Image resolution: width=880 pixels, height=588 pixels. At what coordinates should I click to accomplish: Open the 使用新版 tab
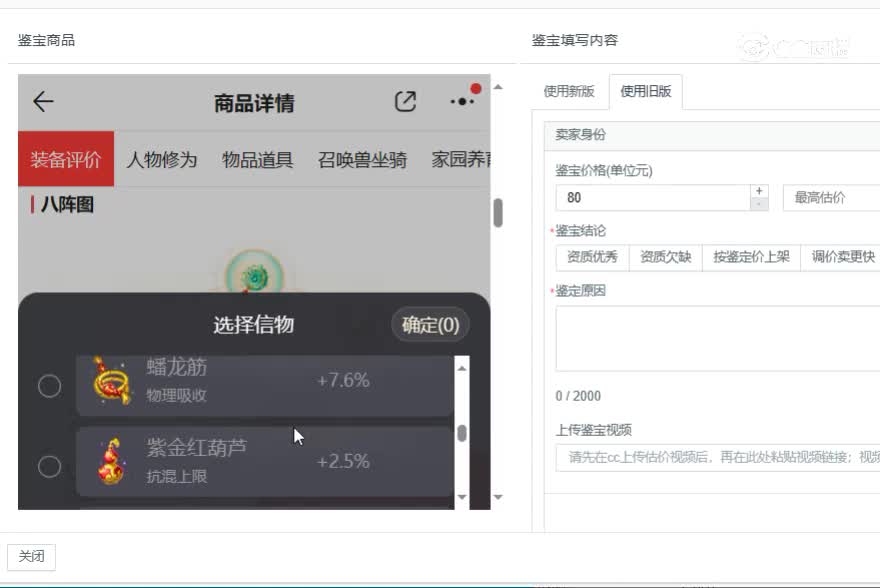point(569,91)
